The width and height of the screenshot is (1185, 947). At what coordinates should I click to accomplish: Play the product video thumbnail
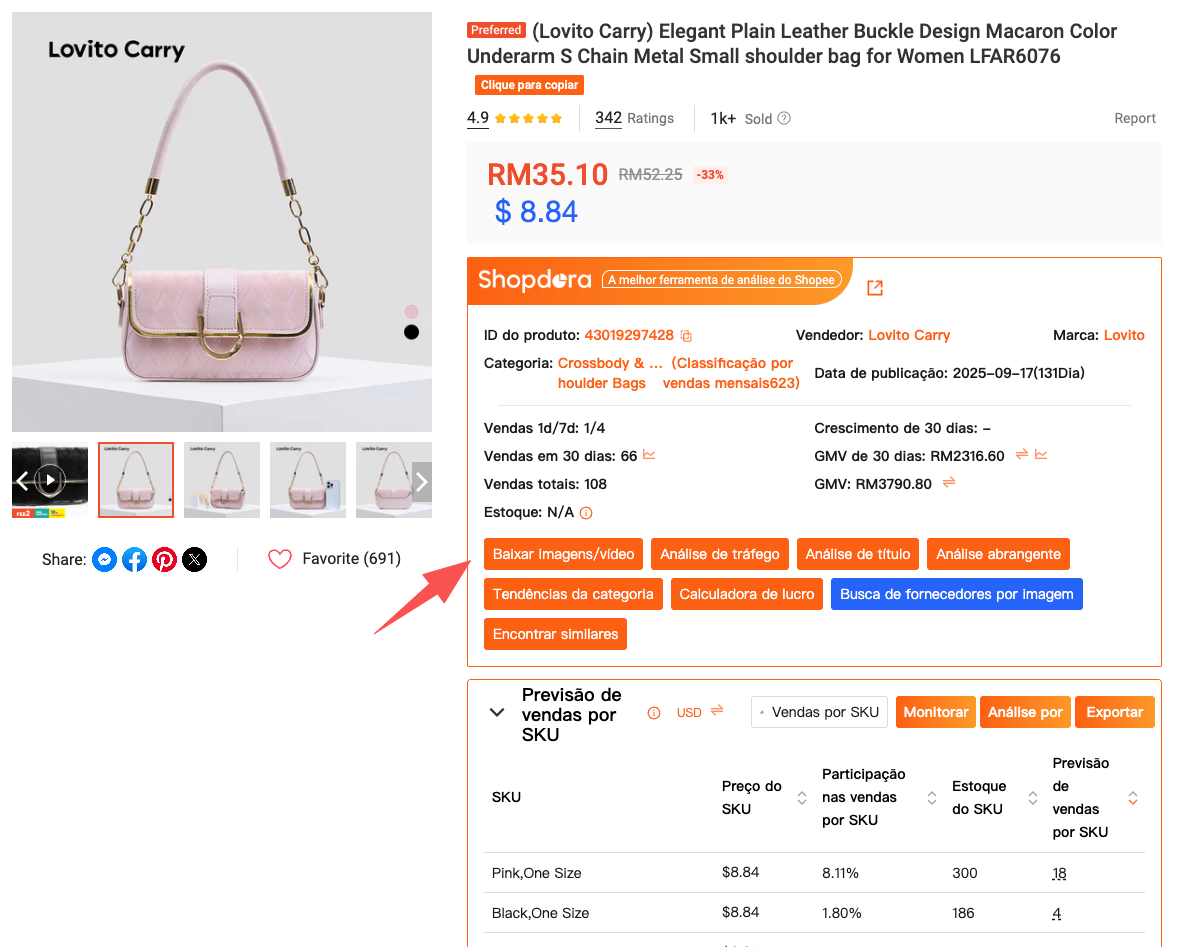coord(50,480)
